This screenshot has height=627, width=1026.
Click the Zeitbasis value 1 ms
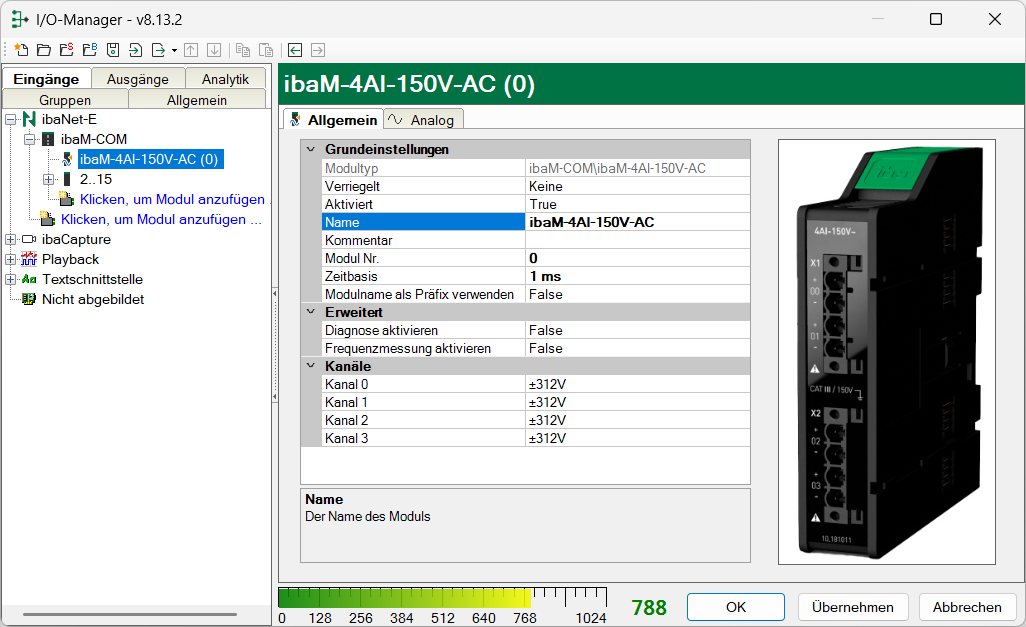637,276
